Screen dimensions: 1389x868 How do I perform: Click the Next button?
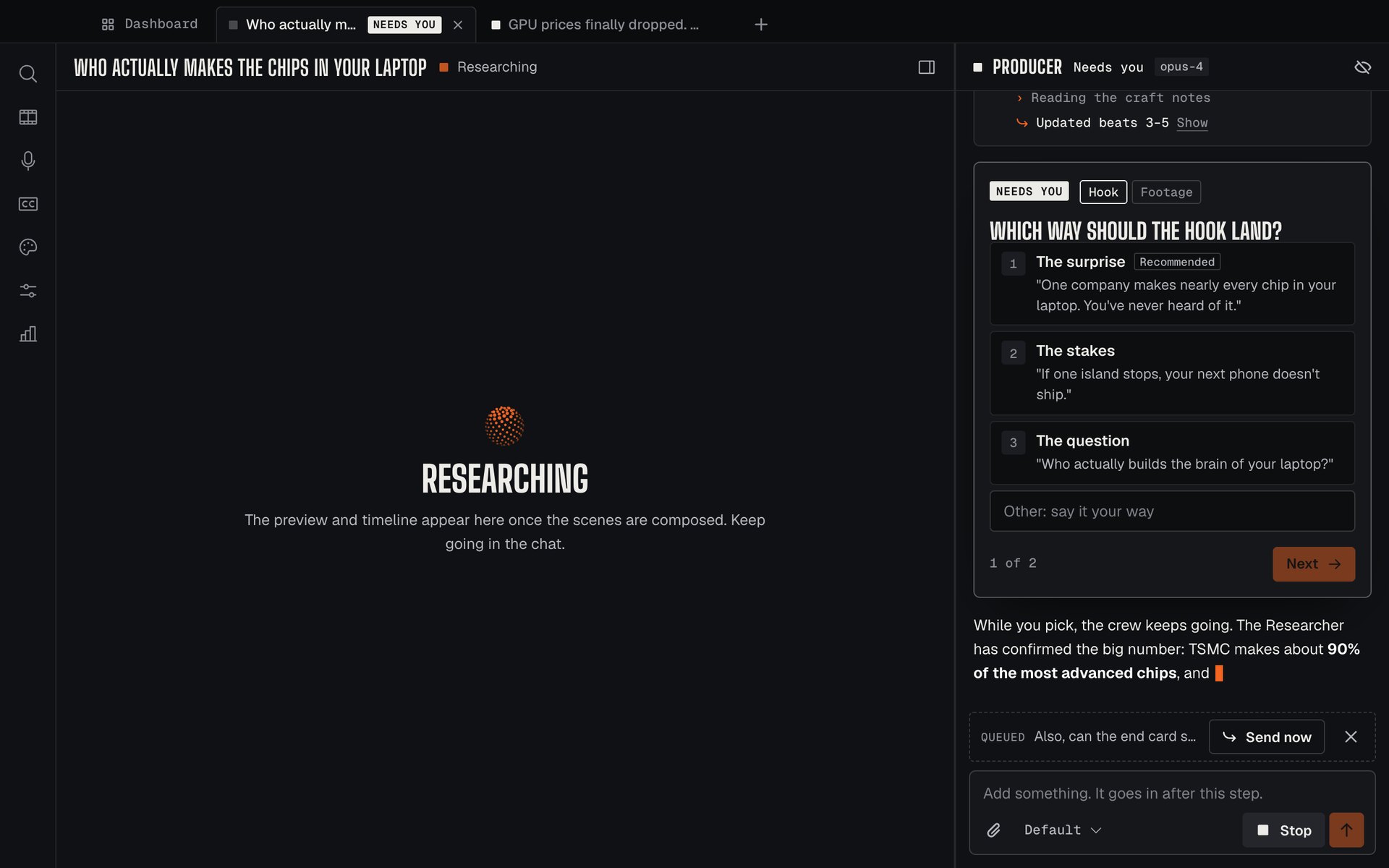click(x=1314, y=564)
